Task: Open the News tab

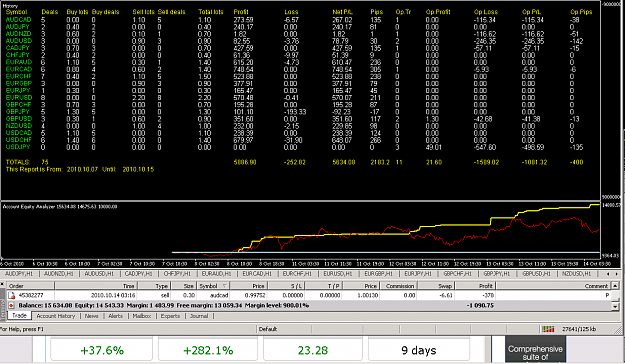Action: click(x=91, y=316)
